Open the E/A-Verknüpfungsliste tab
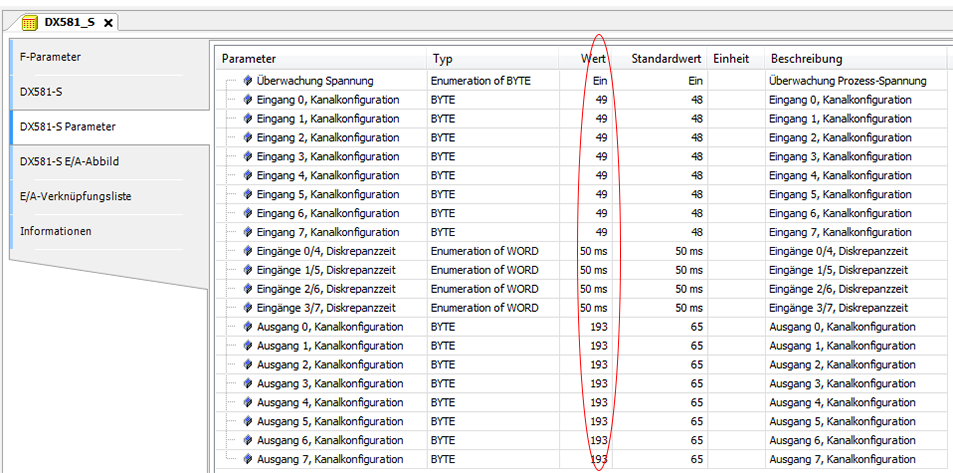The height and width of the screenshot is (473, 953). coord(76,196)
